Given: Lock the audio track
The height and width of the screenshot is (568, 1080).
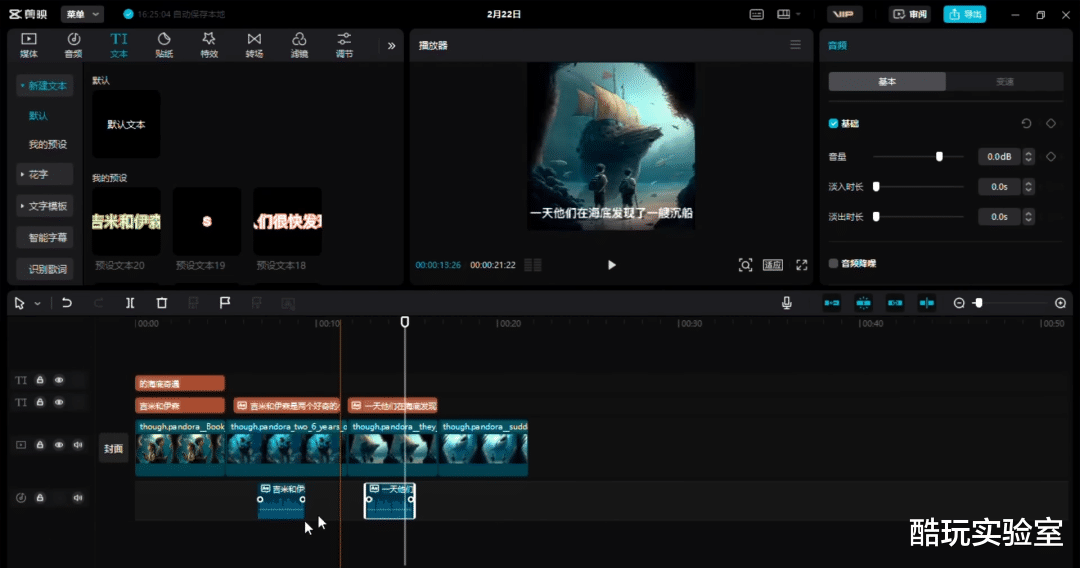Looking at the screenshot, I should point(40,498).
